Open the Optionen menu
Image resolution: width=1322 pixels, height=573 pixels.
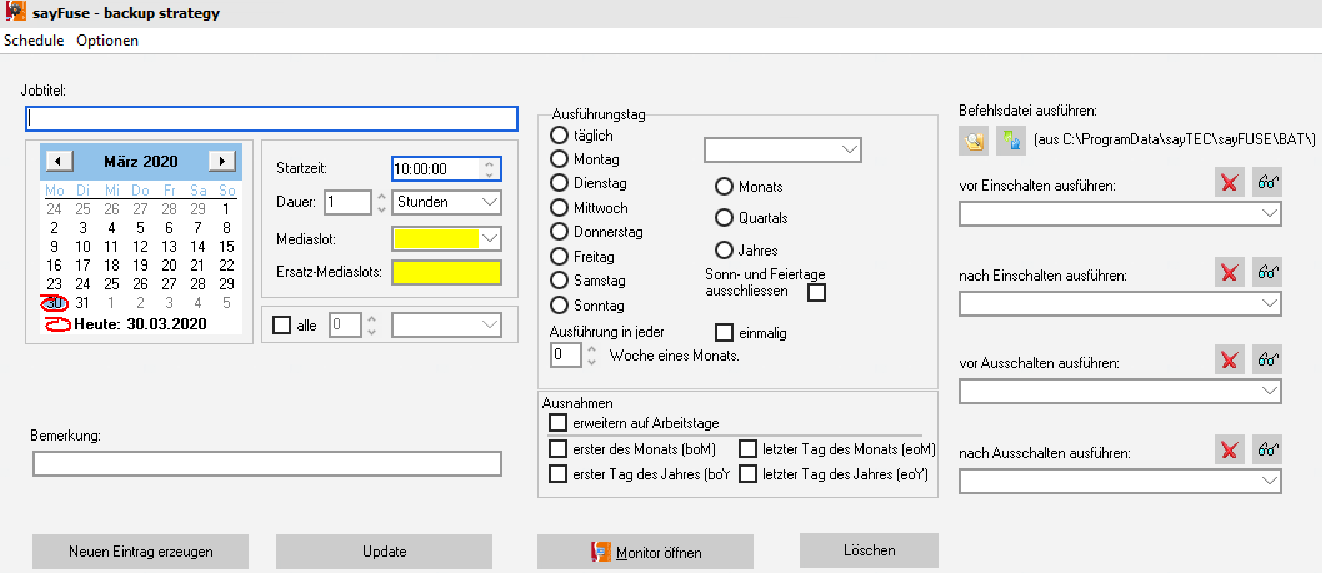point(107,41)
